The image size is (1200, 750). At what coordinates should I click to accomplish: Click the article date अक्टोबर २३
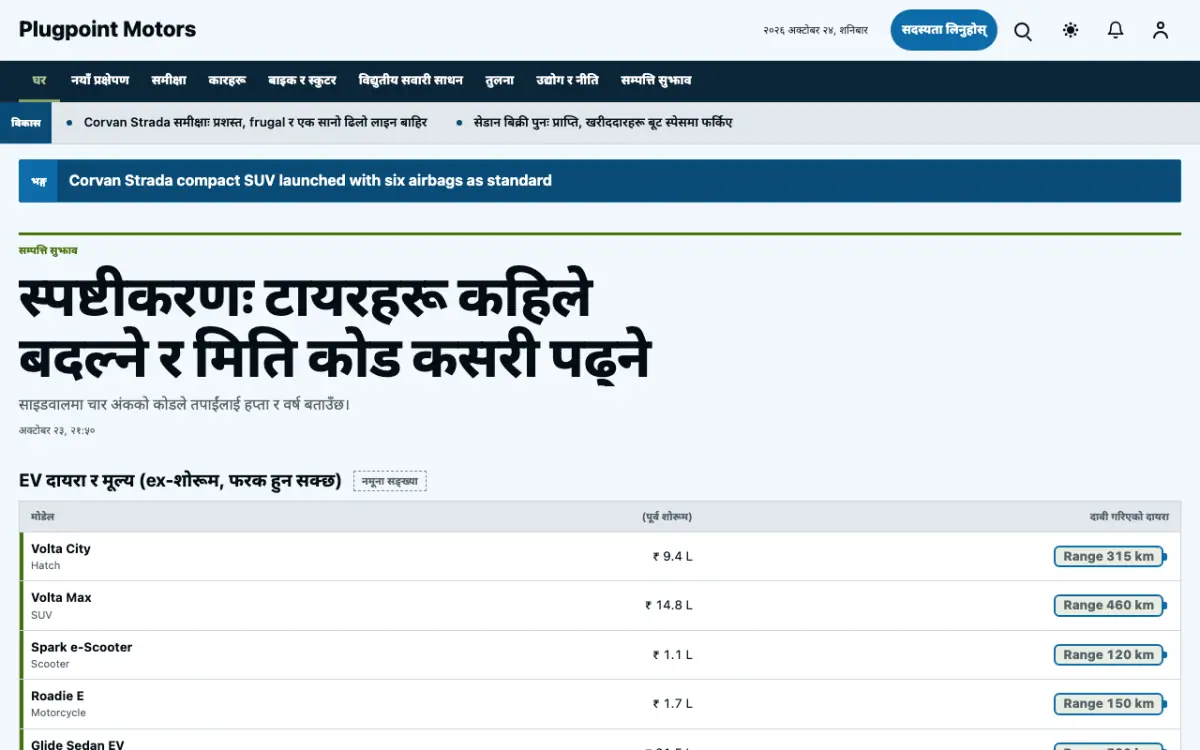[57, 430]
